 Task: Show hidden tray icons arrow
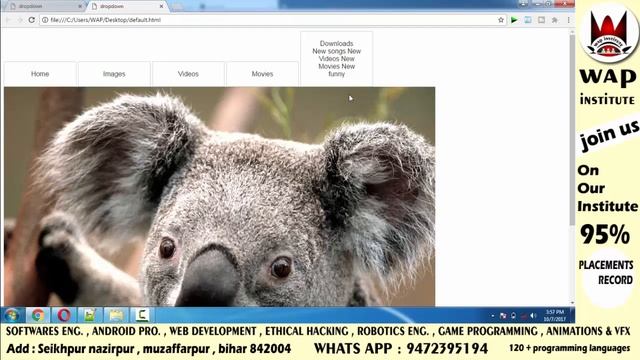pos(493,316)
